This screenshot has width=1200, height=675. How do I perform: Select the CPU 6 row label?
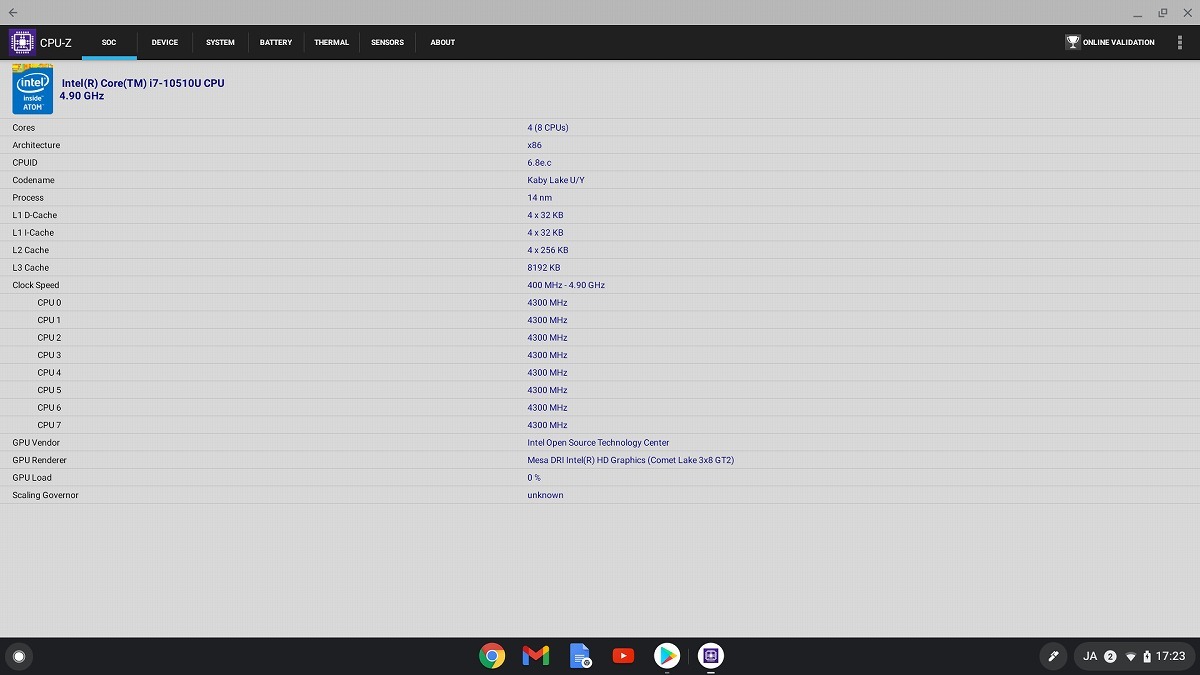click(x=49, y=408)
